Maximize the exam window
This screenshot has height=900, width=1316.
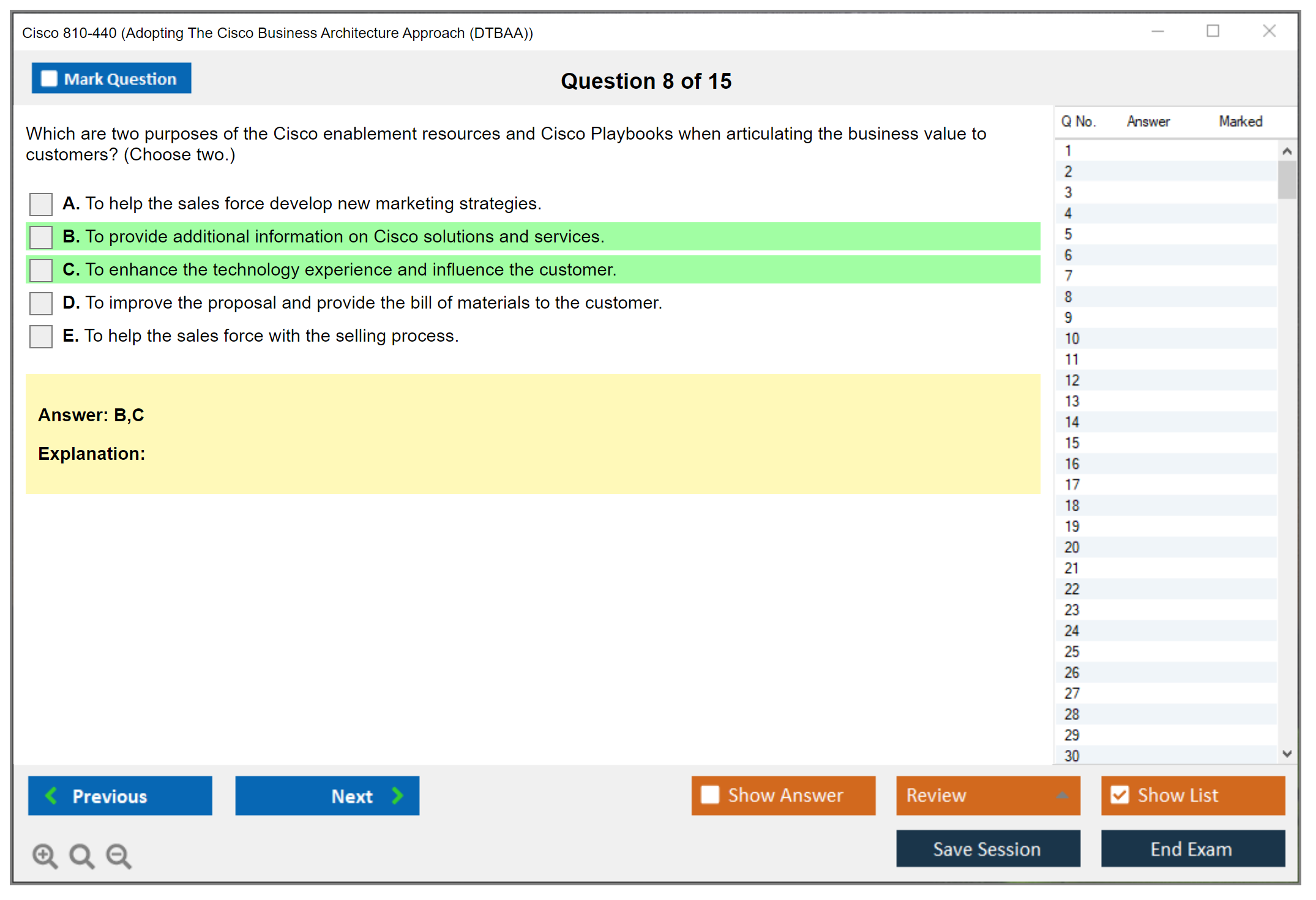click(x=1213, y=31)
